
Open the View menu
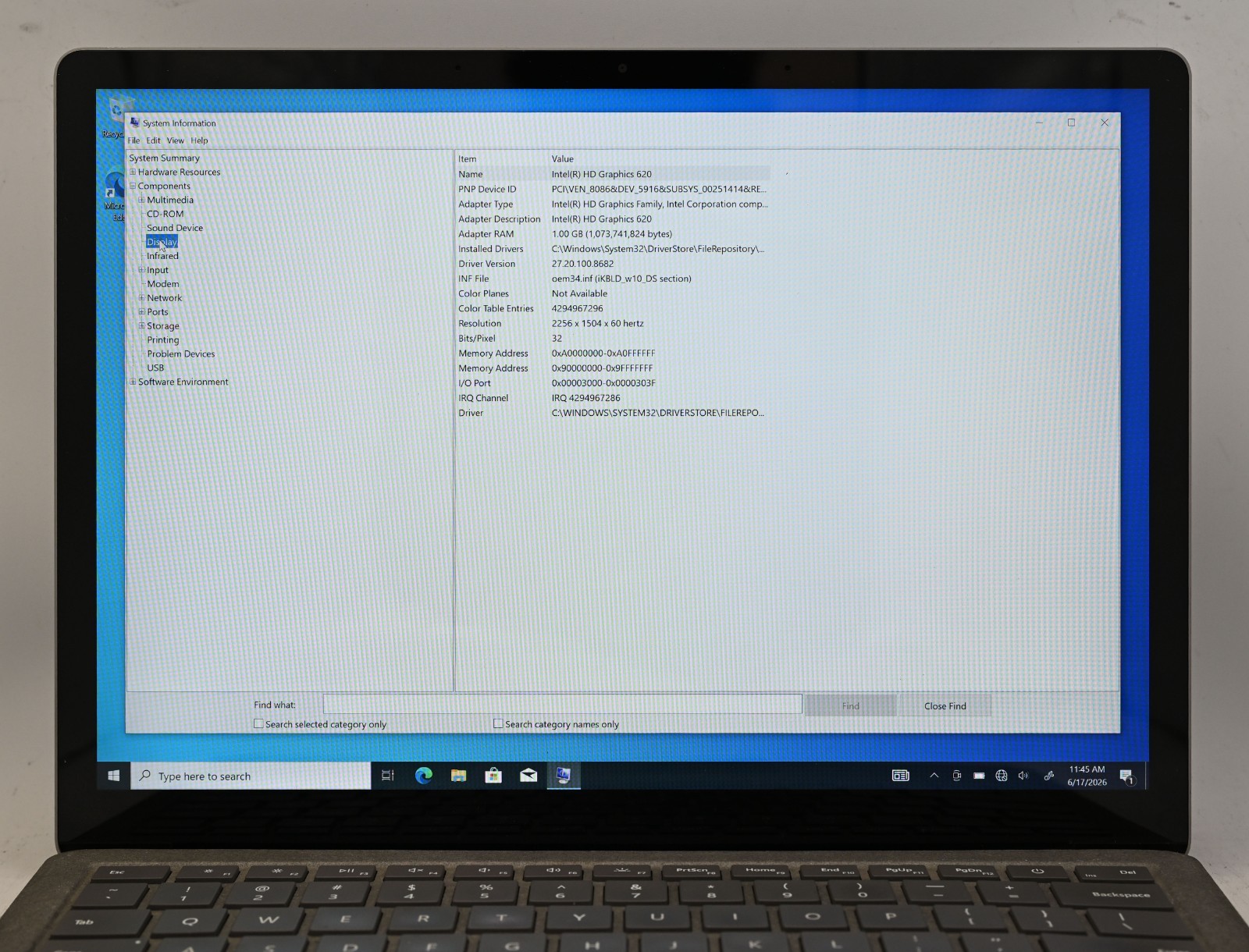pyautogui.click(x=175, y=140)
